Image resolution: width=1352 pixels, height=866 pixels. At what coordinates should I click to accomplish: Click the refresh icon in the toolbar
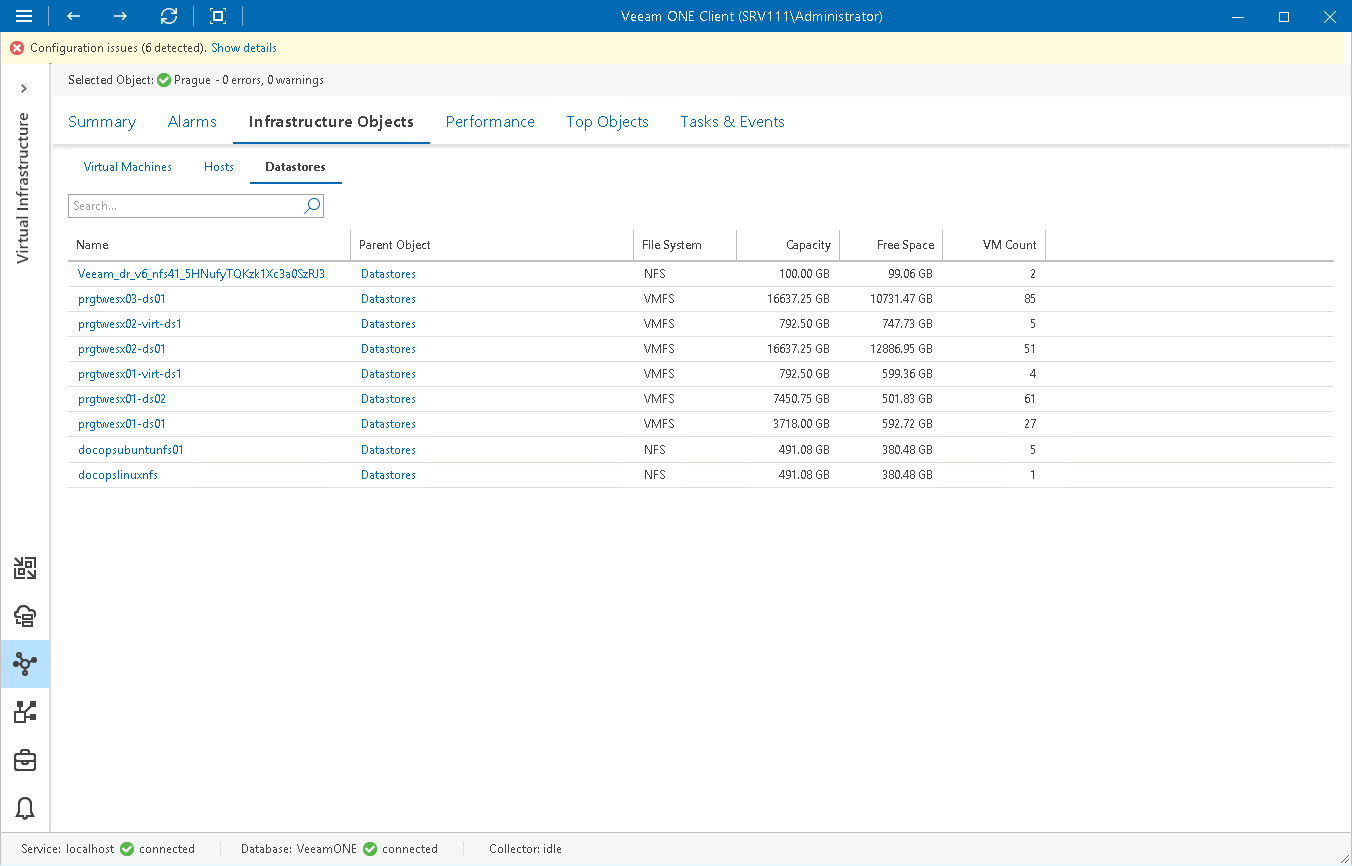[168, 16]
